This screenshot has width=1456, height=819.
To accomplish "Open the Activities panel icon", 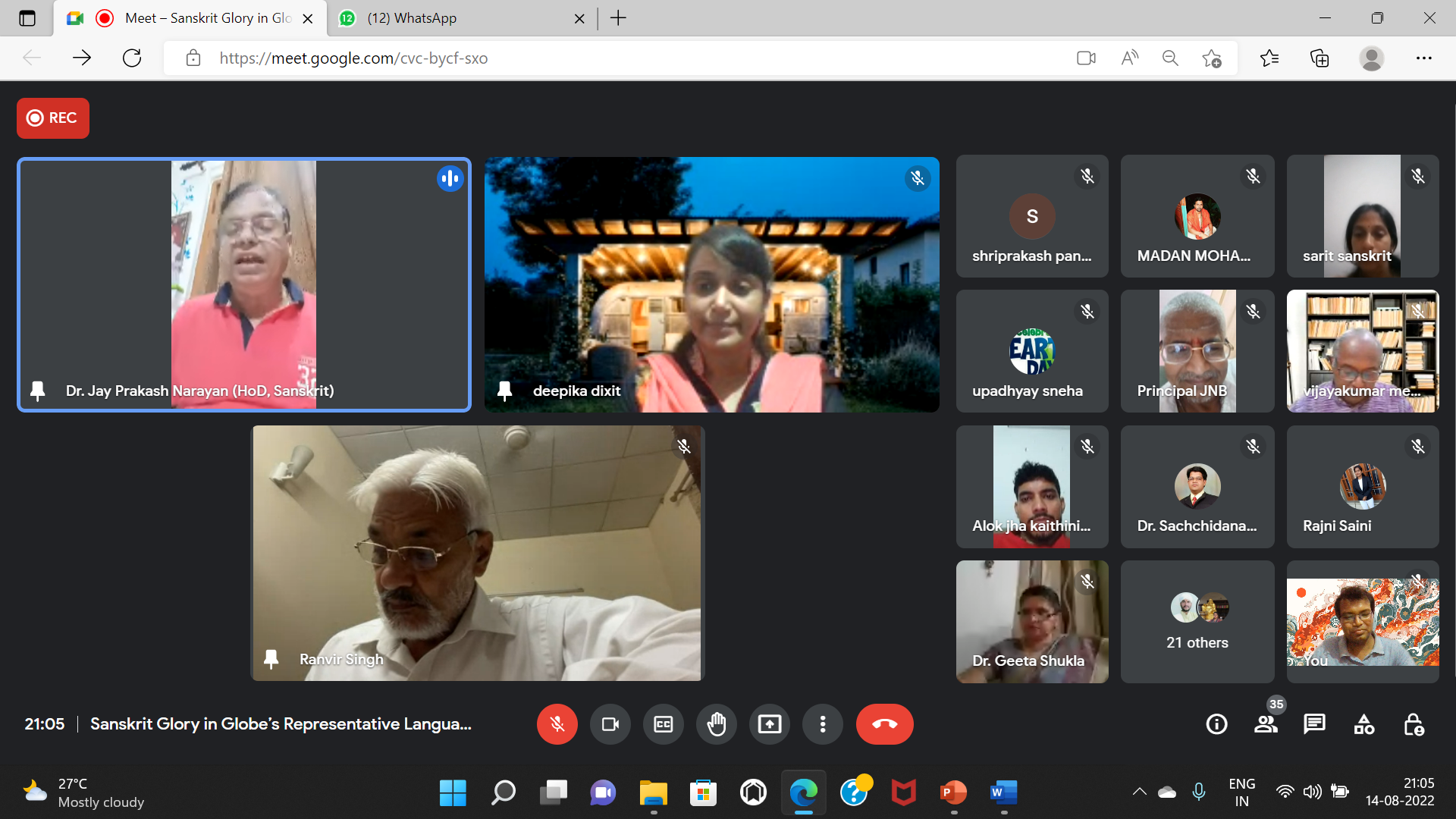I will pyautogui.click(x=1363, y=724).
